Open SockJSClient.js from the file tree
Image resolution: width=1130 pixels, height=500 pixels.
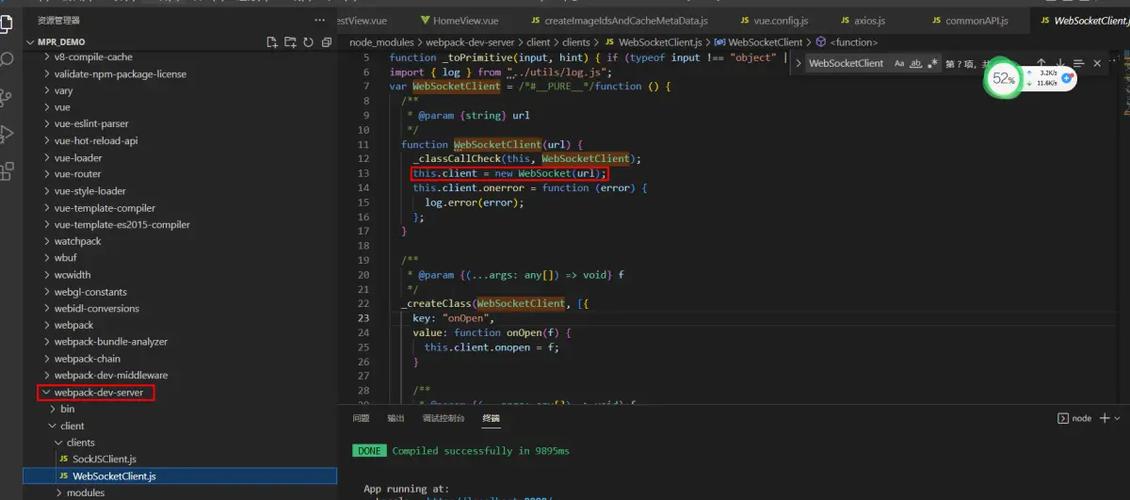pos(104,459)
